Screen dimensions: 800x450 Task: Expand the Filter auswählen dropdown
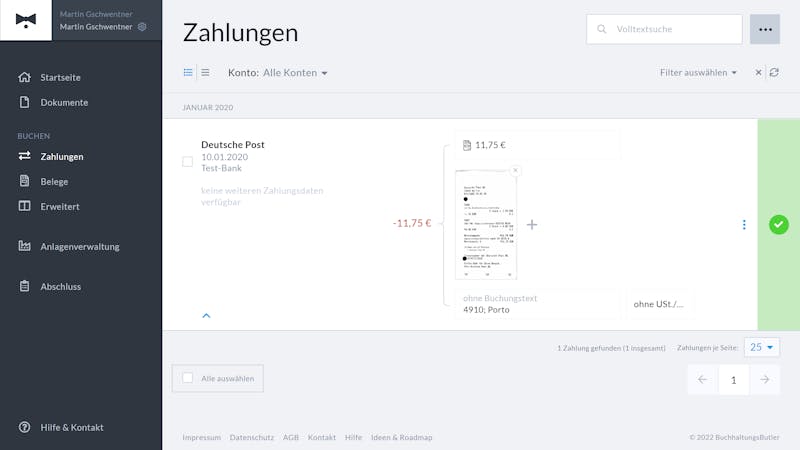(x=698, y=72)
